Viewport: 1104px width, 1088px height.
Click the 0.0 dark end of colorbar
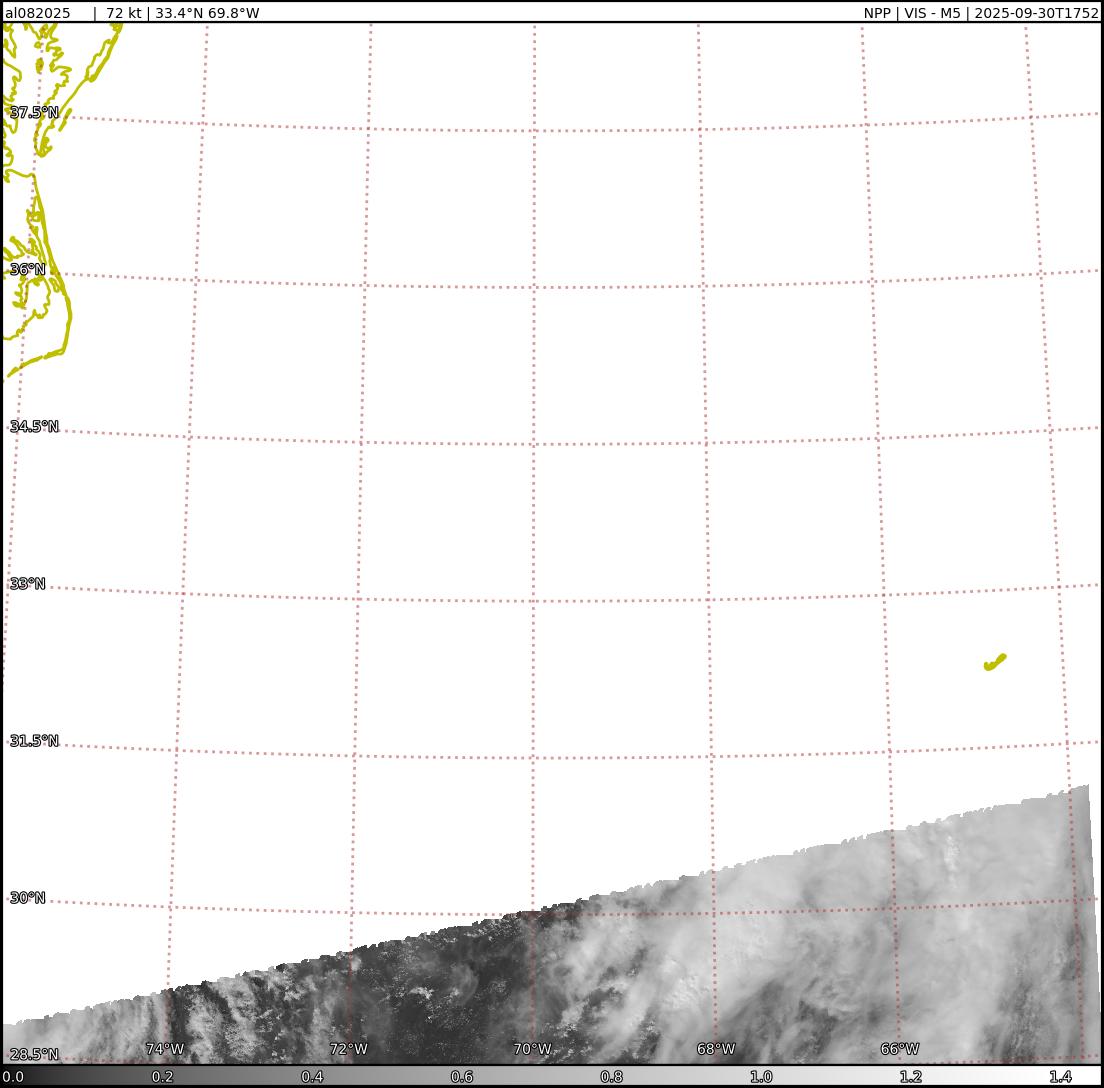pyautogui.click(x=13, y=1077)
